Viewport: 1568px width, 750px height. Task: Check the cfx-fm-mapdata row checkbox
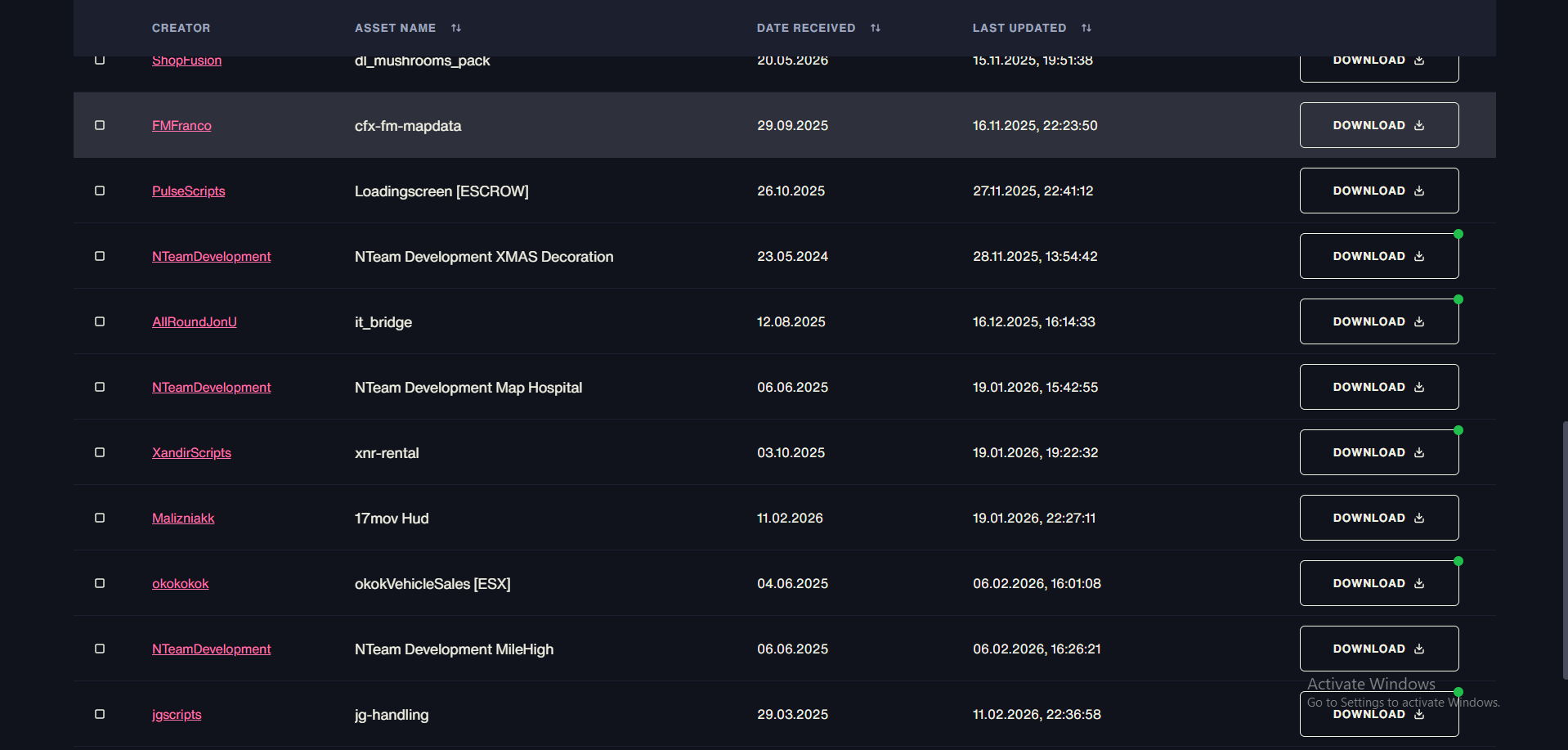[x=100, y=125]
